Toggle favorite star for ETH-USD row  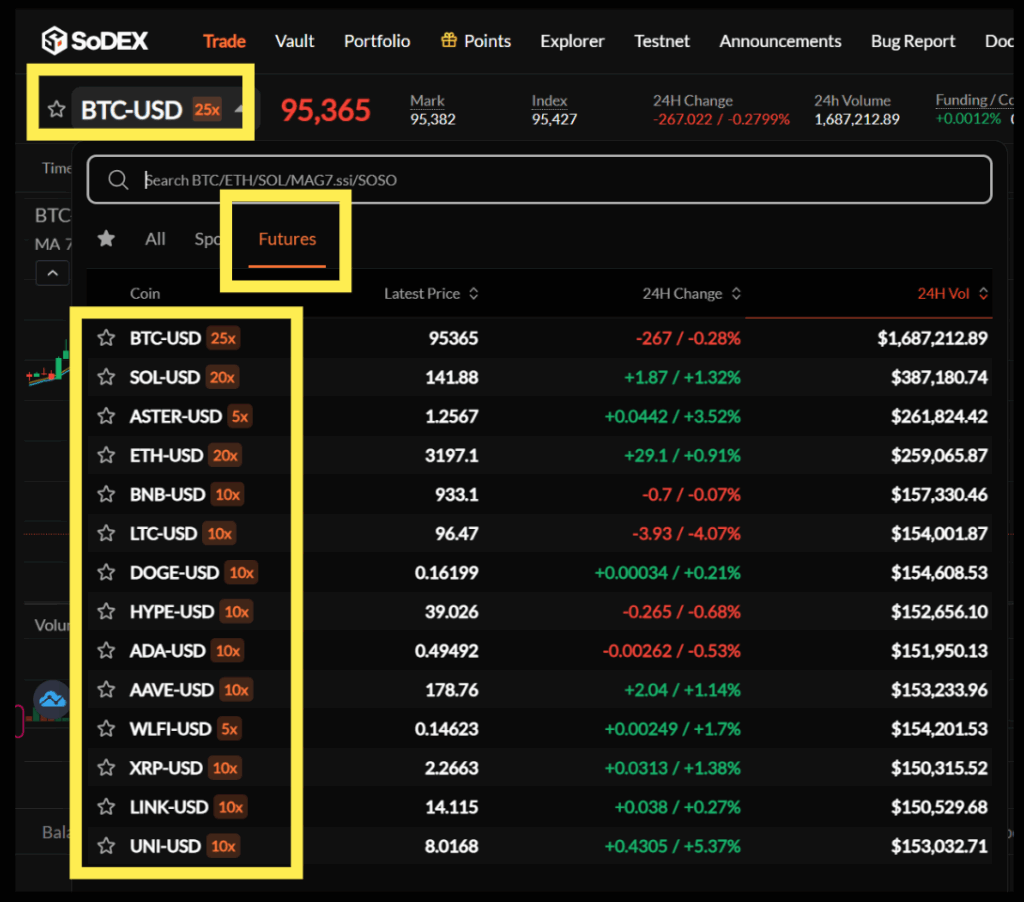[106, 455]
